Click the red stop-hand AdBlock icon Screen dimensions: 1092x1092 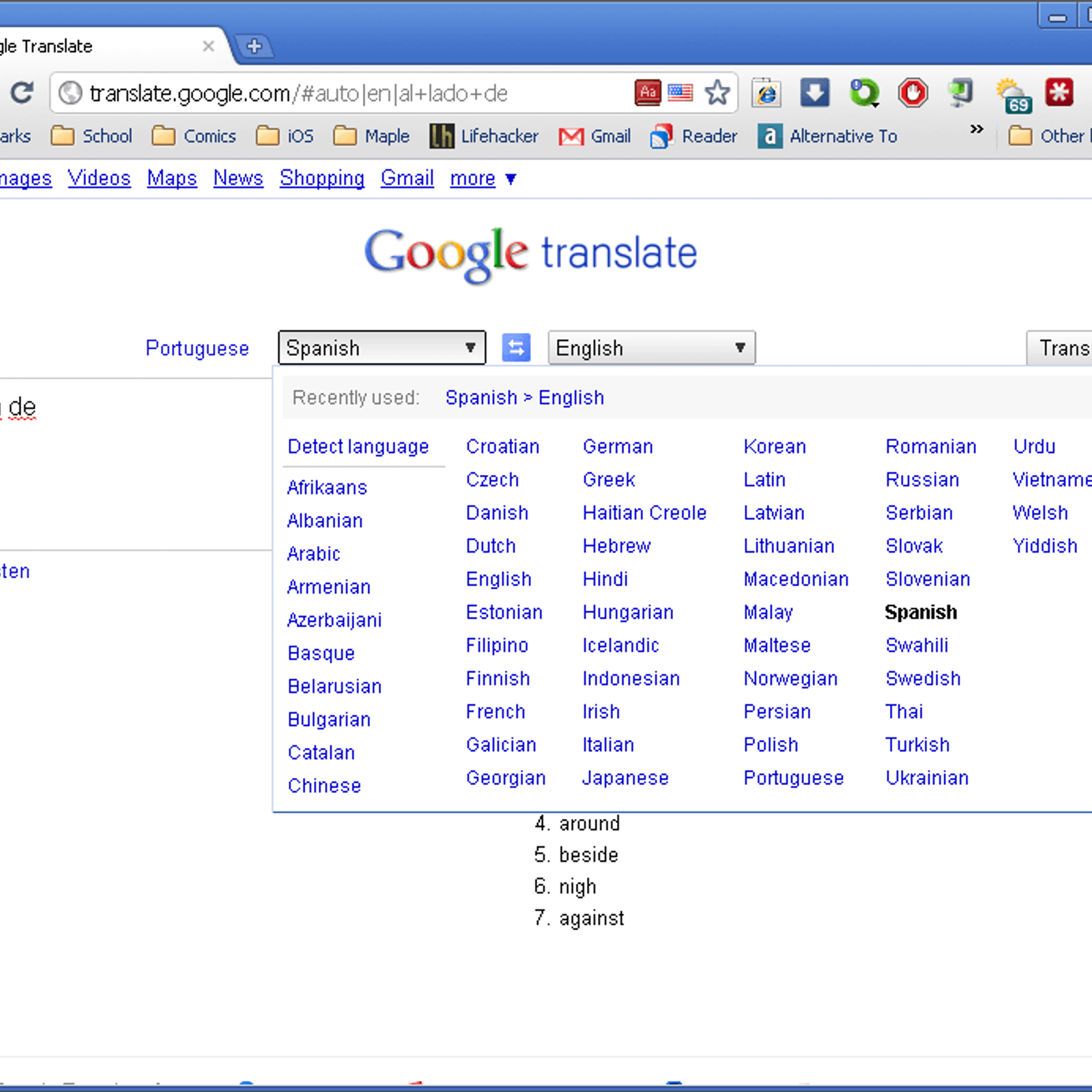click(913, 93)
